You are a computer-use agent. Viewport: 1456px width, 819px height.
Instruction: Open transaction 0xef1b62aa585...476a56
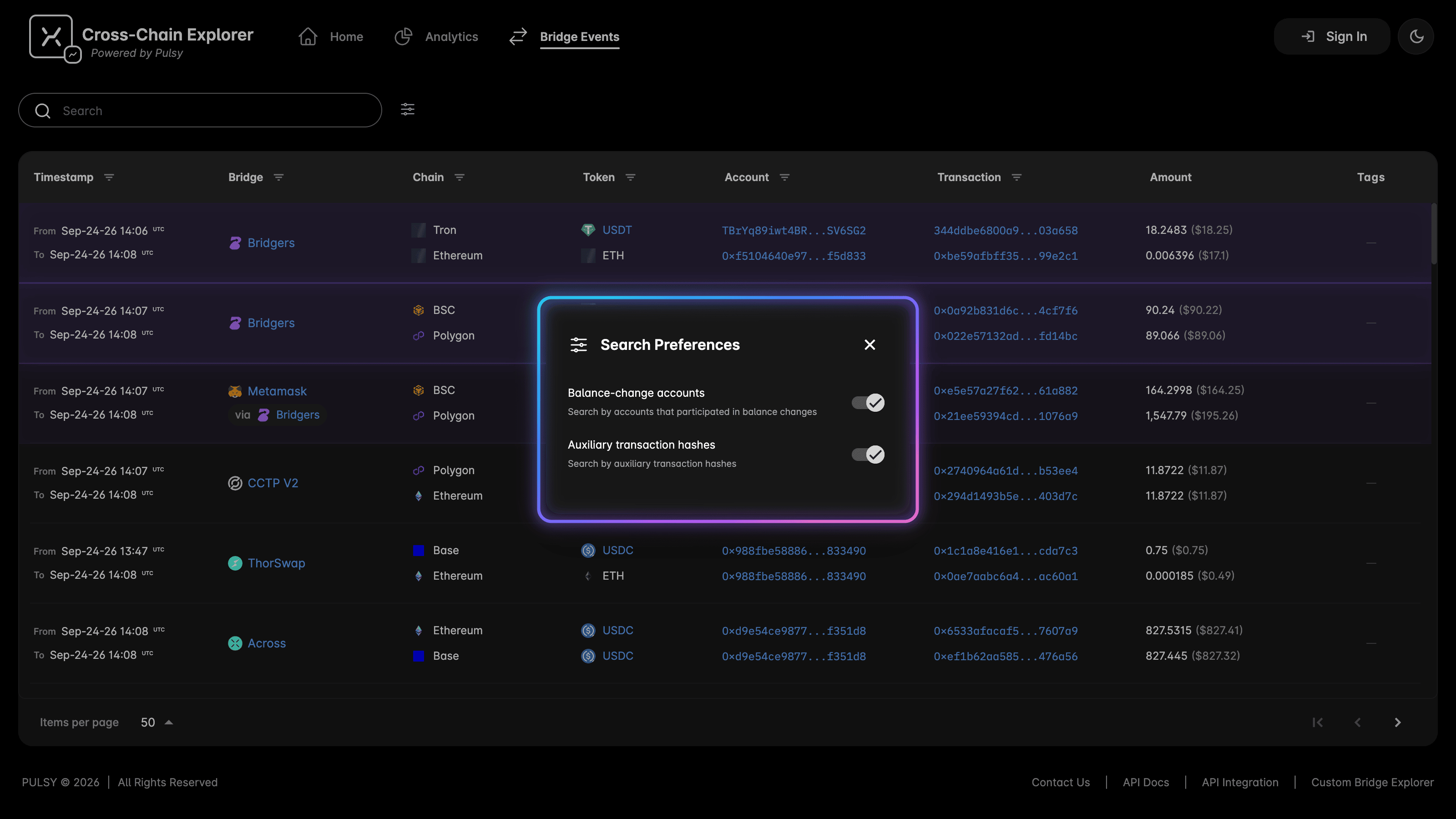pyautogui.click(x=1006, y=657)
